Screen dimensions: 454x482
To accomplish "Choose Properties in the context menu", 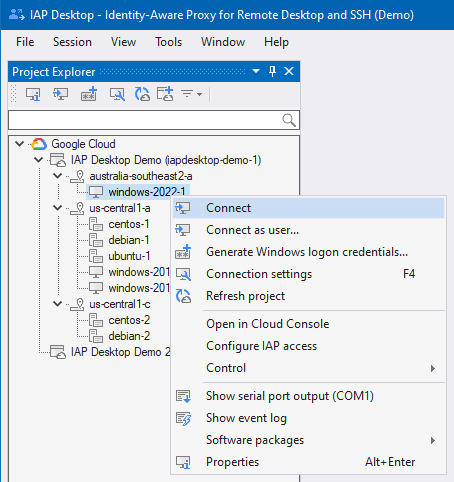I will (308, 462).
